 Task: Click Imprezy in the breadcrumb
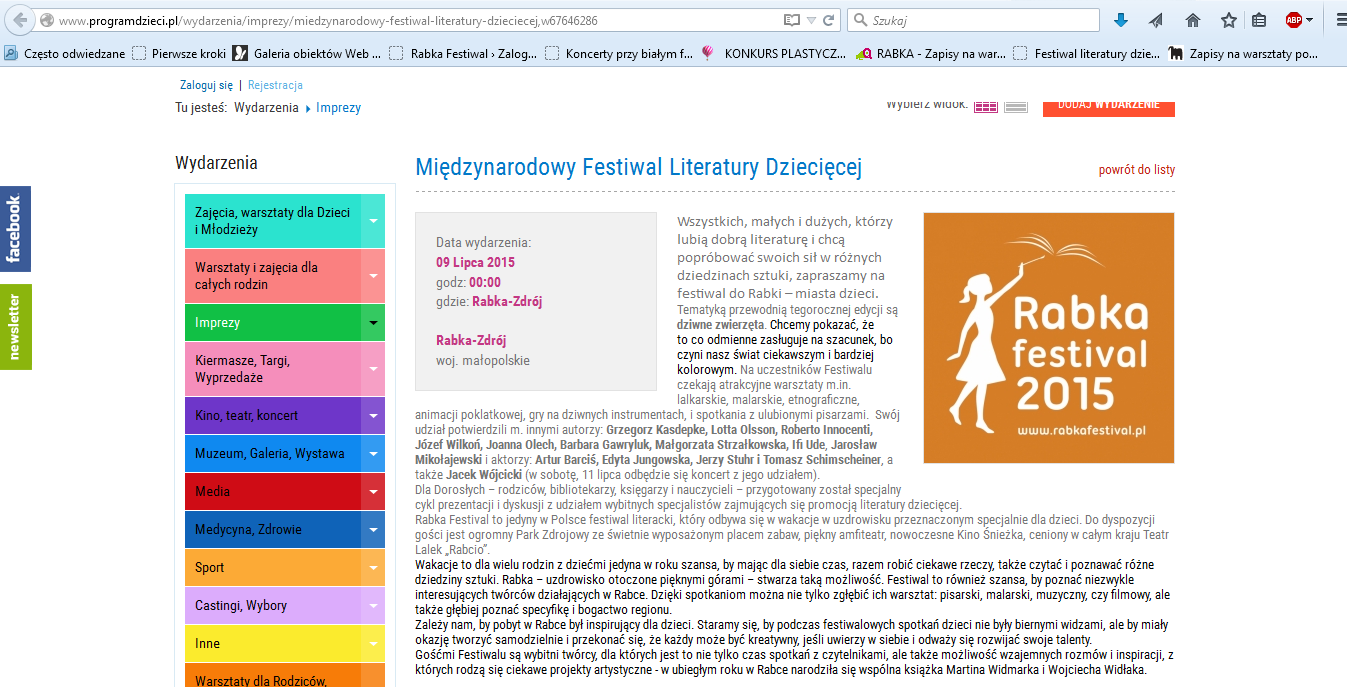338,108
